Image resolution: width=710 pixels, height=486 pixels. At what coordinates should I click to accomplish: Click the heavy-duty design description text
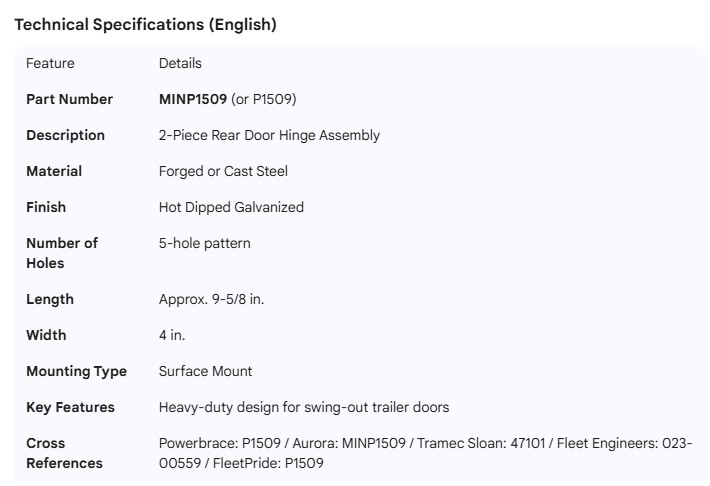304,407
